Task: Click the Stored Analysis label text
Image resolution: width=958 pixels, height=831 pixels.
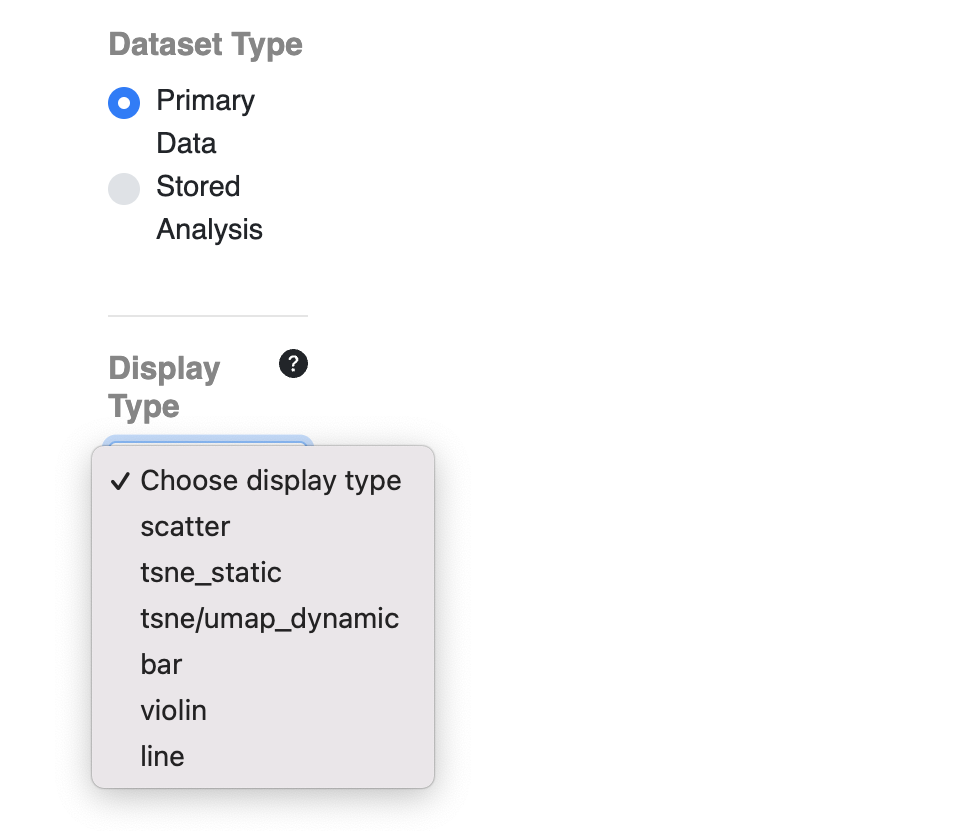Action: [210, 208]
